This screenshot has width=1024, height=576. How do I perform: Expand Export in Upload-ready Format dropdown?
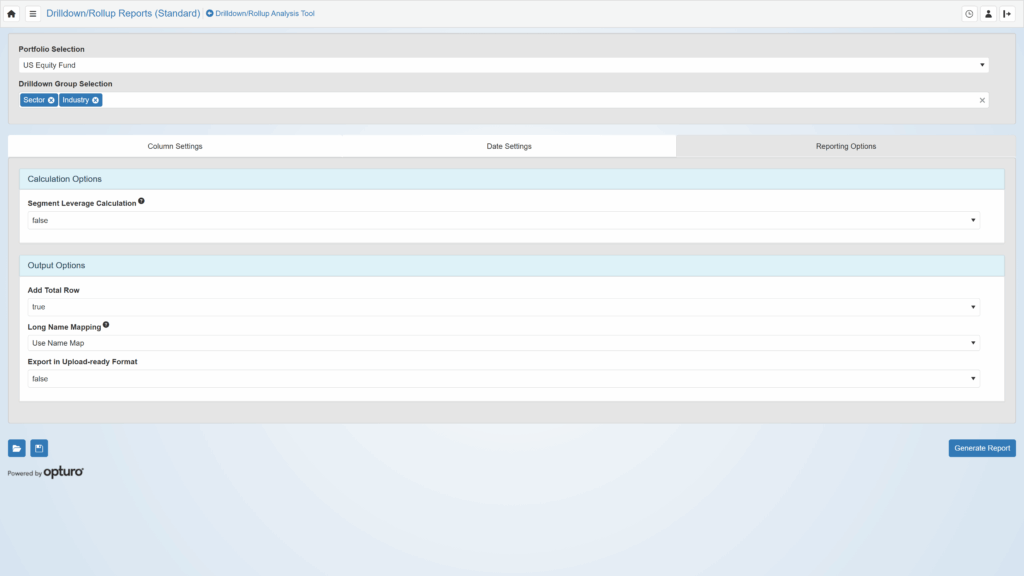click(x=503, y=379)
